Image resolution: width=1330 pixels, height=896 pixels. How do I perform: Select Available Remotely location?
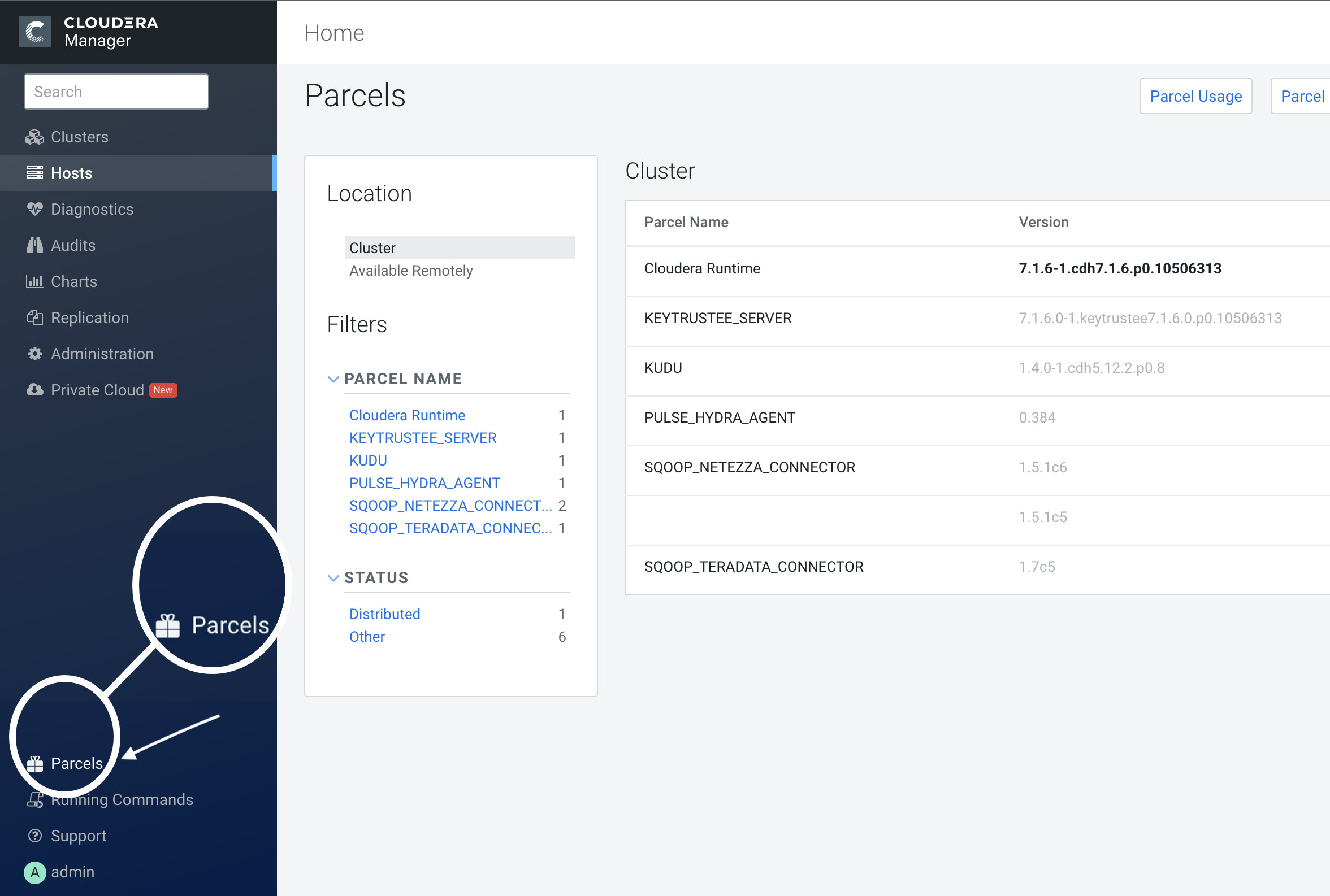411,270
